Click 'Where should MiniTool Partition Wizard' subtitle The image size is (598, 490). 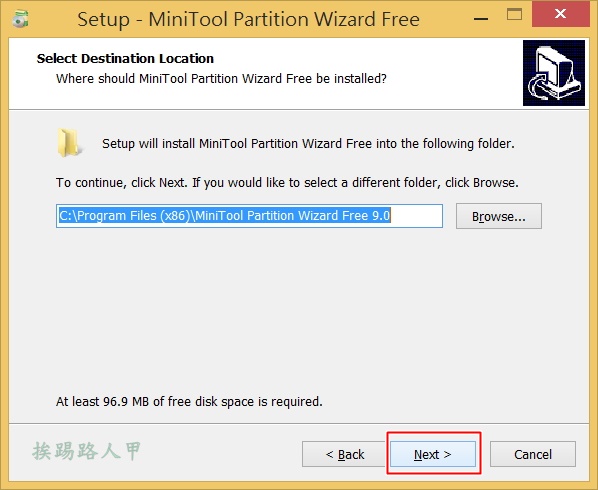(x=221, y=79)
